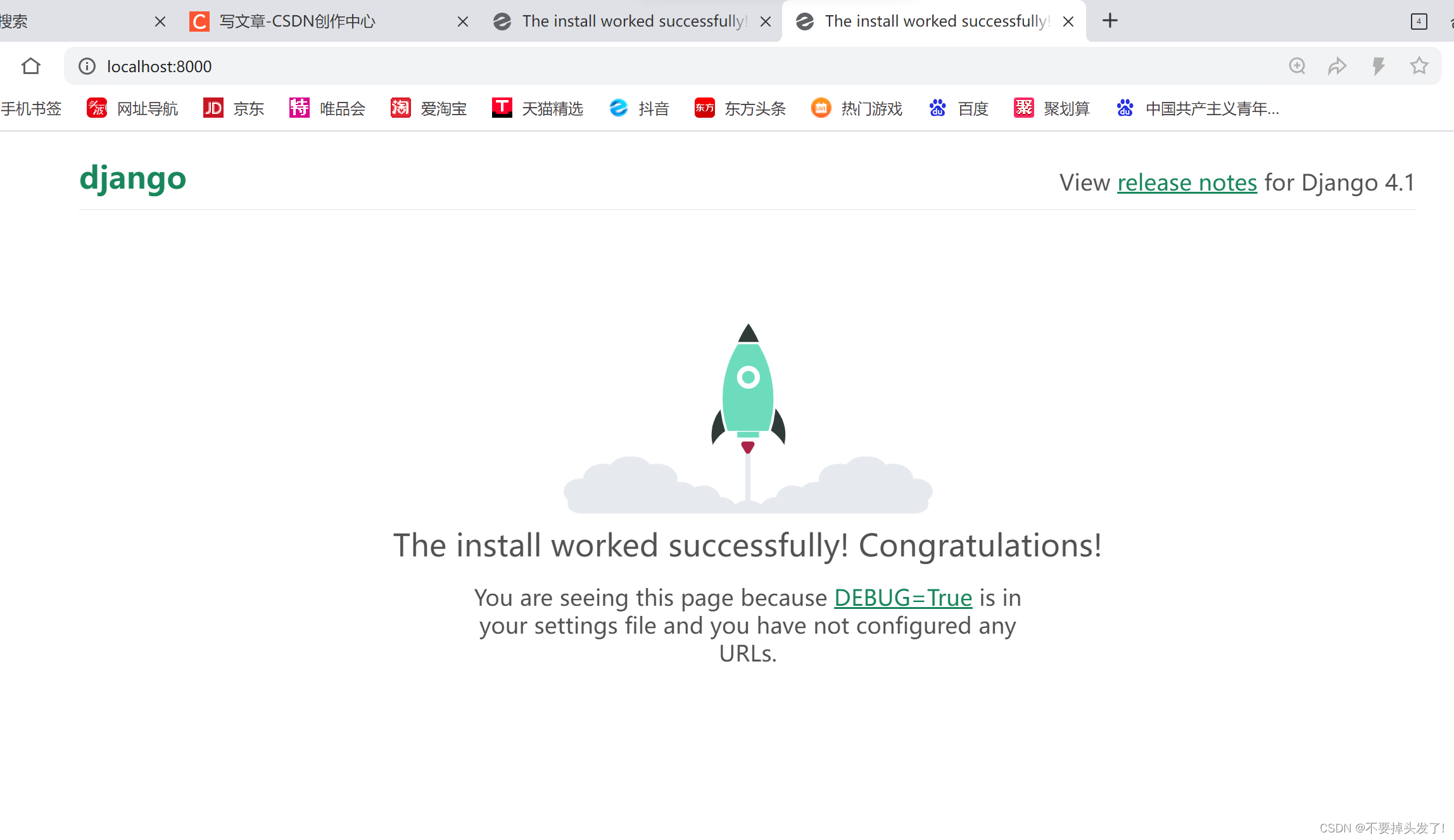This screenshot has height=840, width=1454.
Task: Open the 唯品会 bookmark
Action: (x=327, y=108)
